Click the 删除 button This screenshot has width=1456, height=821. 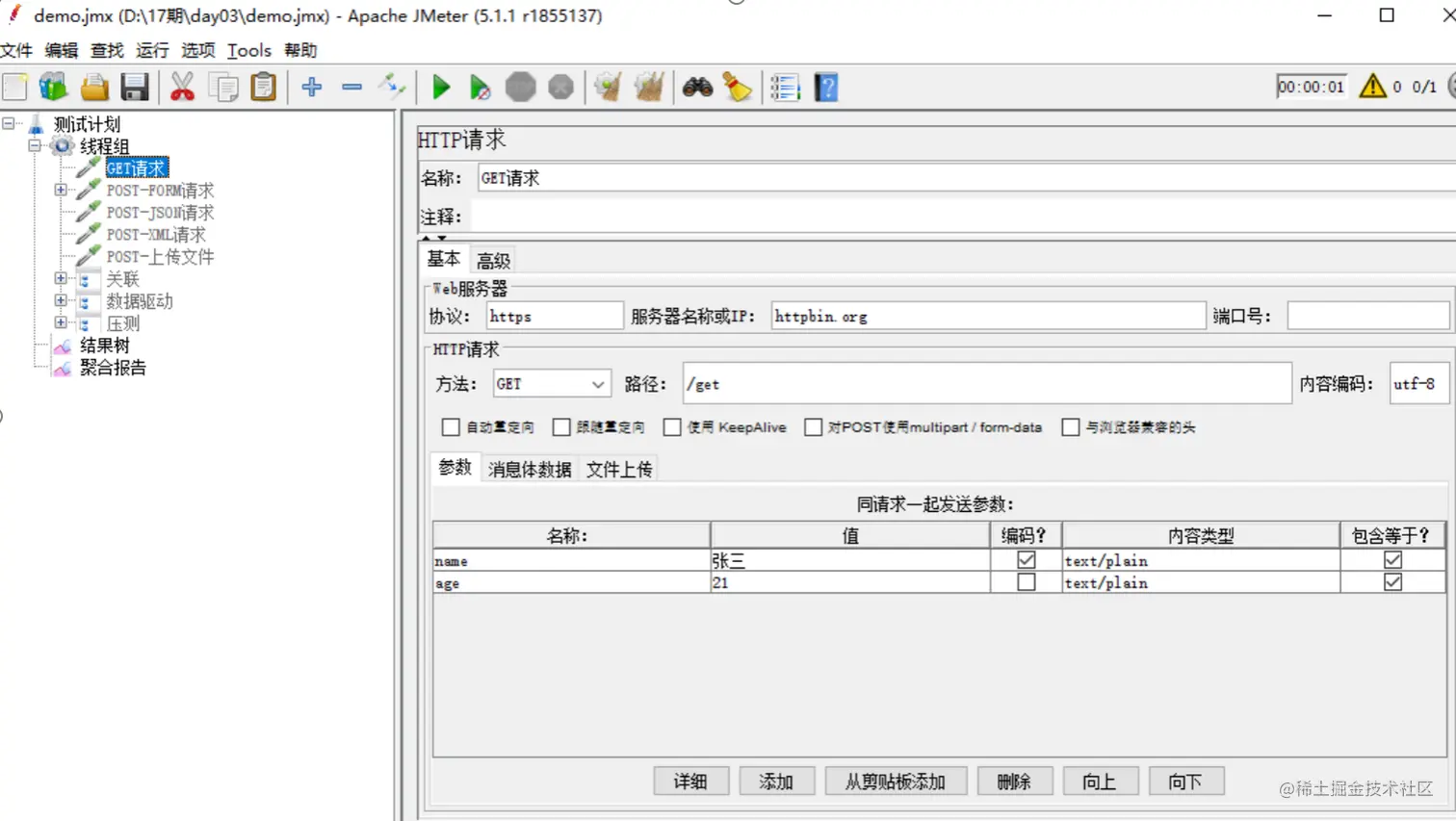point(1014,782)
